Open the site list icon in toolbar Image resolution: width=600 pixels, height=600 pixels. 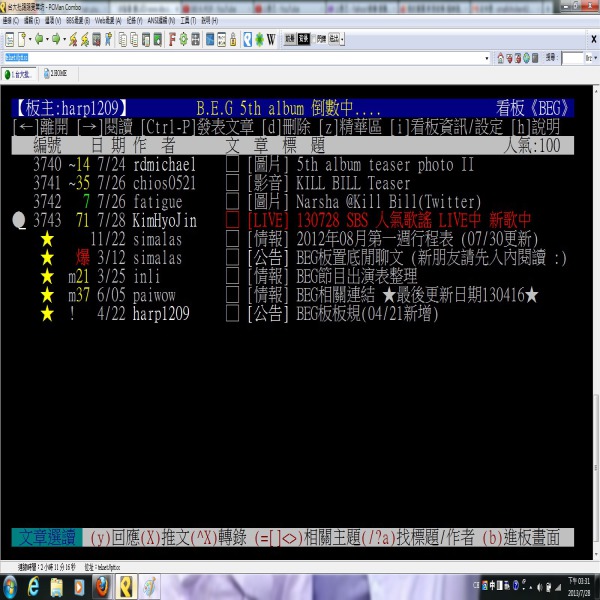[10, 39]
